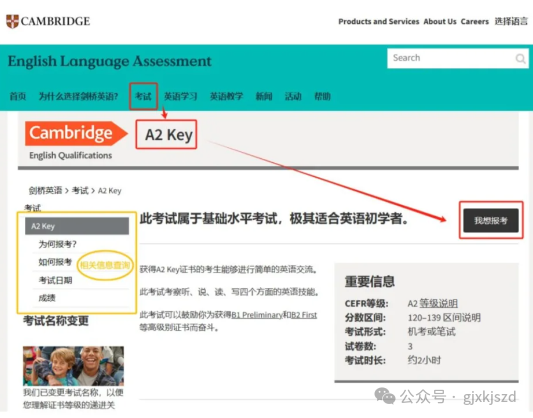Open the Careers link
The height and width of the screenshot is (418, 533).
pyautogui.click(x=475, y=21)
